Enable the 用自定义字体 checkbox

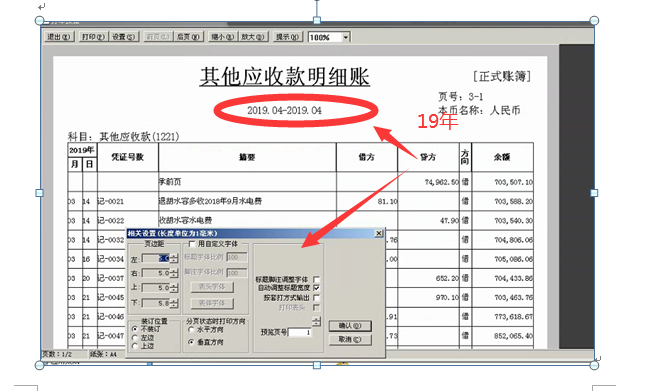pos(192,244)
